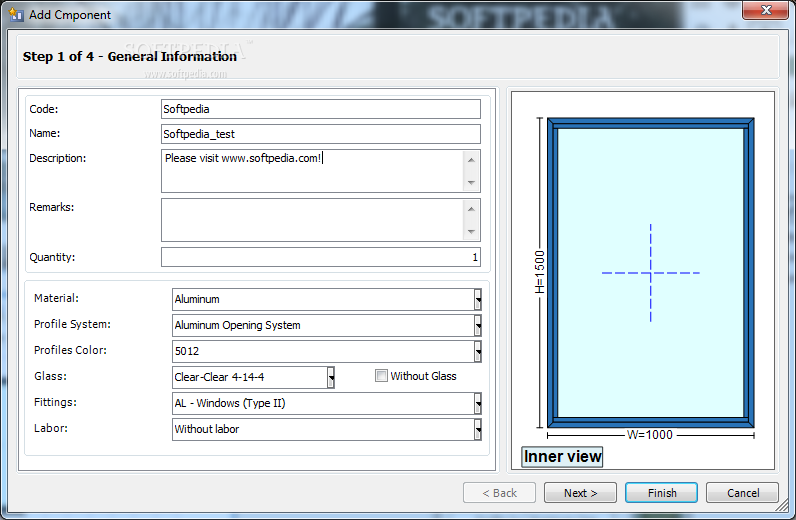The image size is (796, 520).
Task: Click the Add Component title bar icon
Action: click(x=16, y=14)
